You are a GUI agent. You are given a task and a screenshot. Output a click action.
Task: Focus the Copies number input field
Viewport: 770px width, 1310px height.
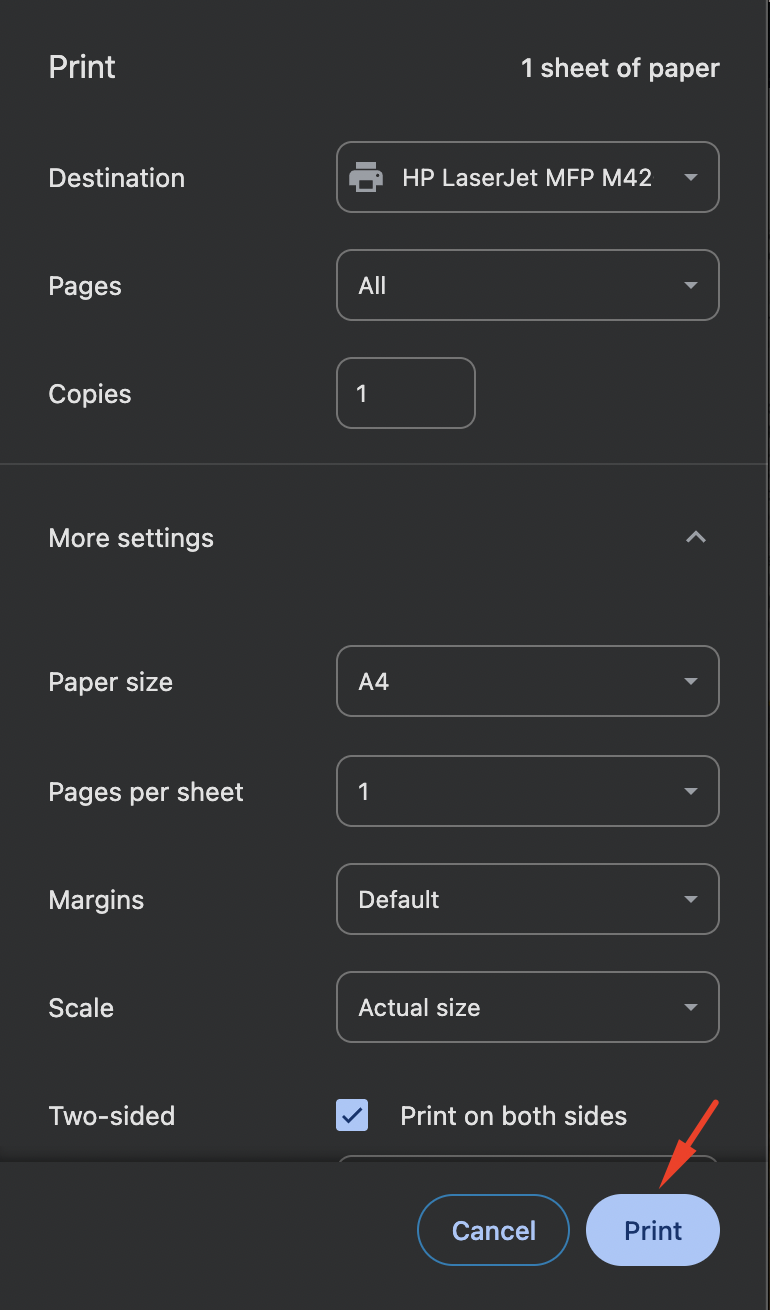405,394
